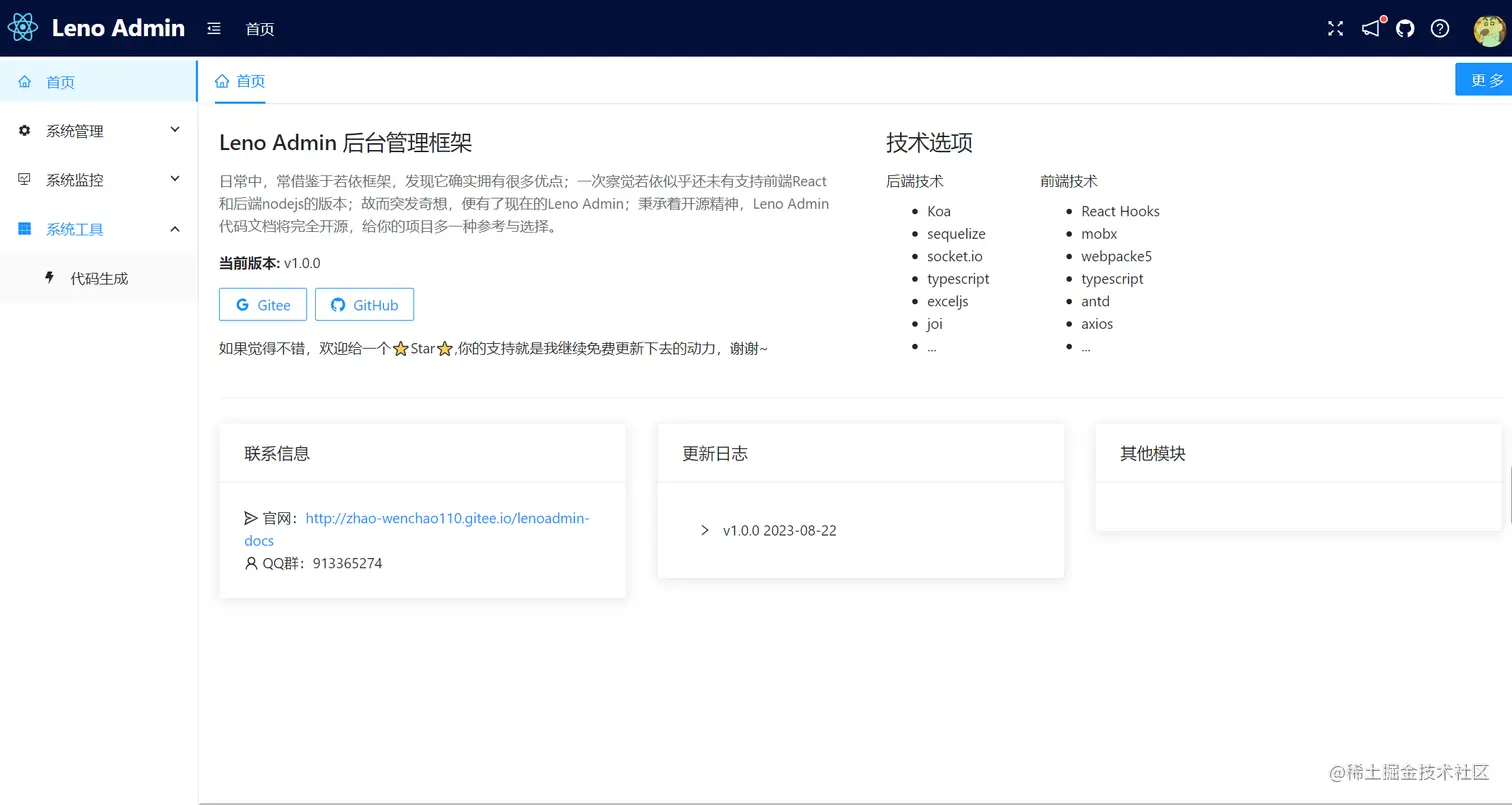Expand the 系统管理 submenu chevron

(175, 130)
